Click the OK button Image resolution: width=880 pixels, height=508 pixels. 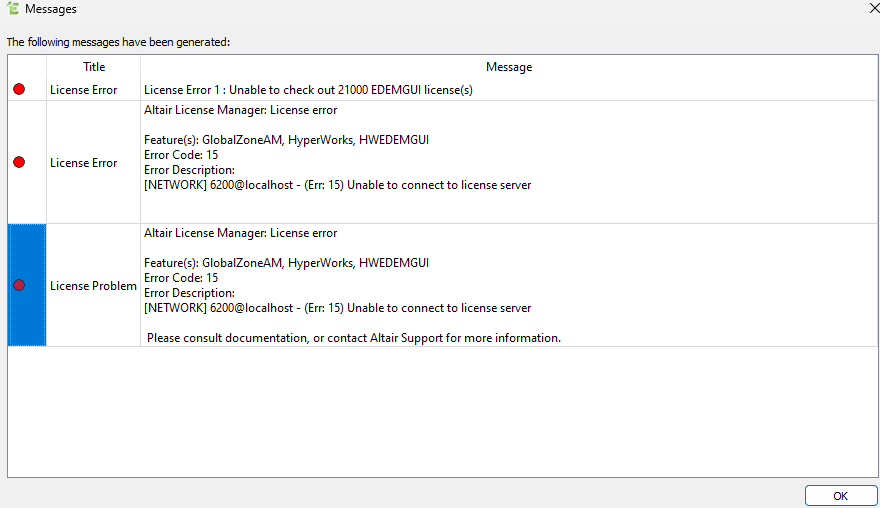[840, 496]
